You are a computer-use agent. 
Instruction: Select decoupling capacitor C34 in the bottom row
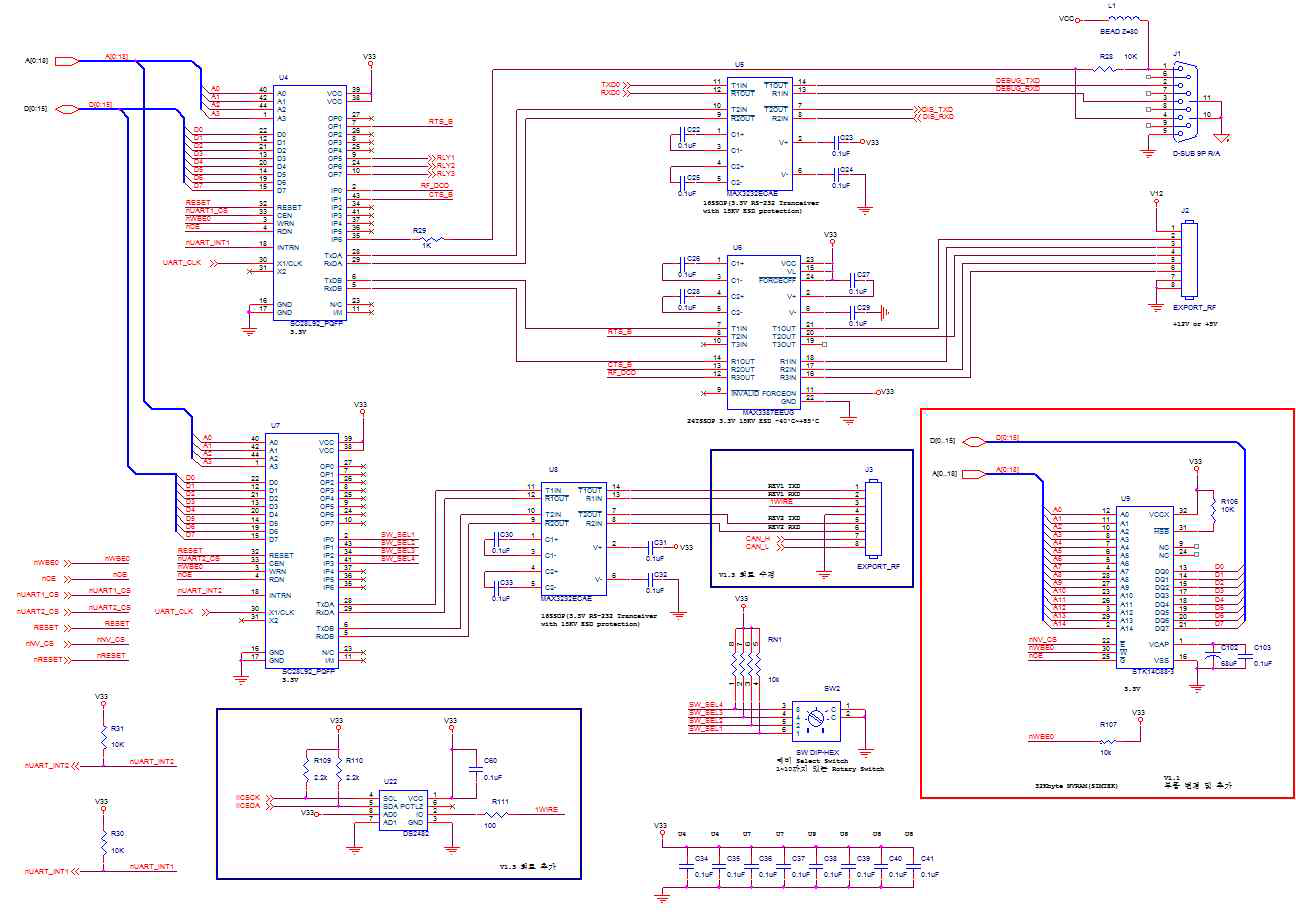686,866
